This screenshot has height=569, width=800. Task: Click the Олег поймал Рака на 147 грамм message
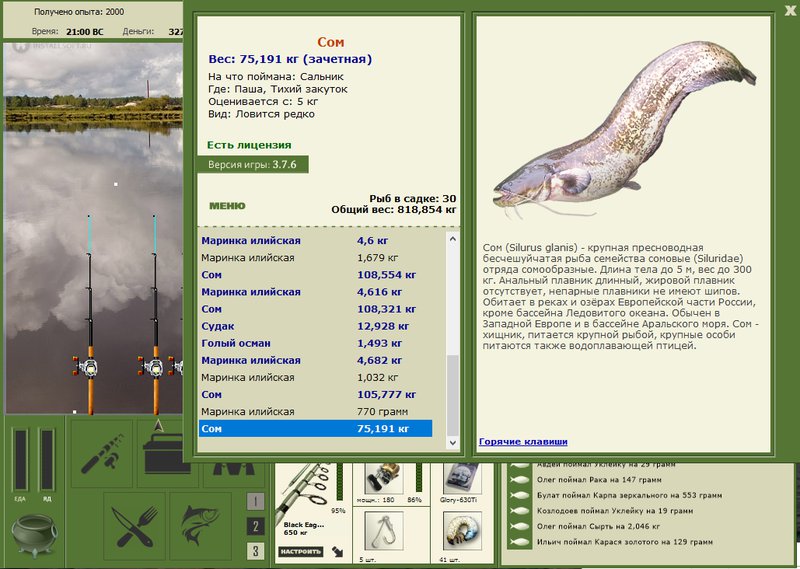[599, 480]
